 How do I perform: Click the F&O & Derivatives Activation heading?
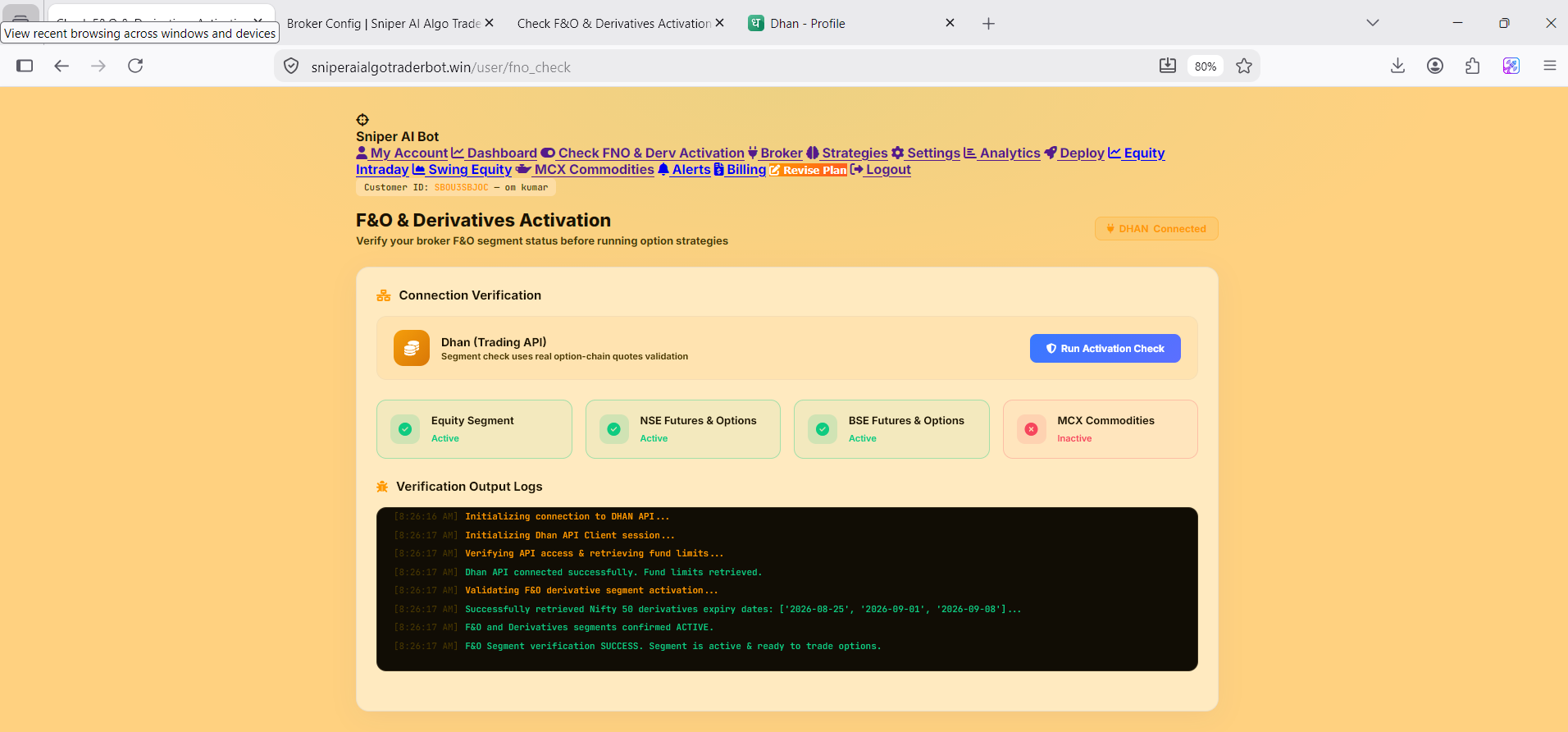click(483, 220)
